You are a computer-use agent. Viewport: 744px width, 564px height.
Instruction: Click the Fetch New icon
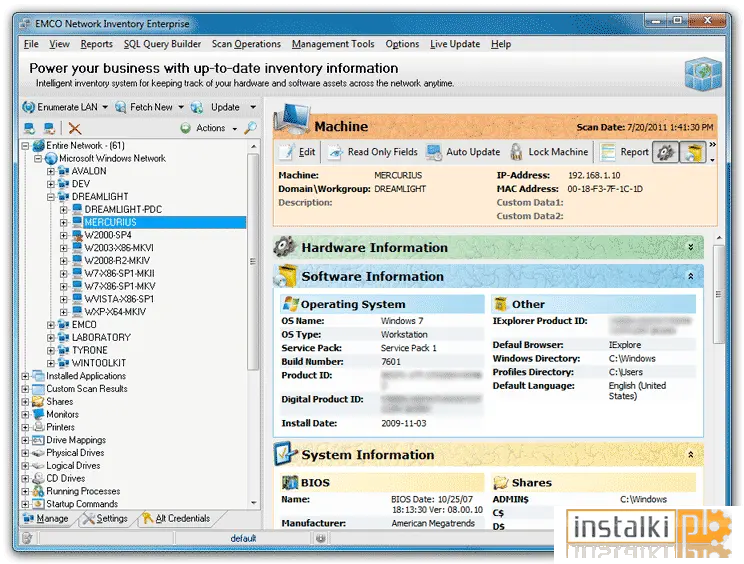[x=121, y=108]
